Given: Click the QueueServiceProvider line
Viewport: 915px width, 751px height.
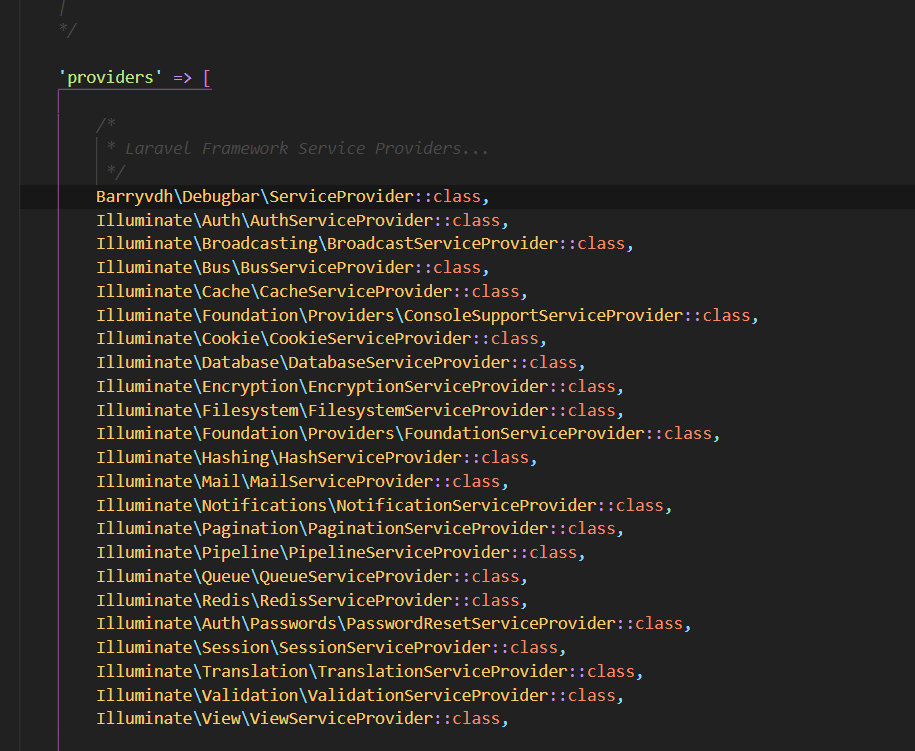Looking at the screenshot, I should [x=312, y=577].
